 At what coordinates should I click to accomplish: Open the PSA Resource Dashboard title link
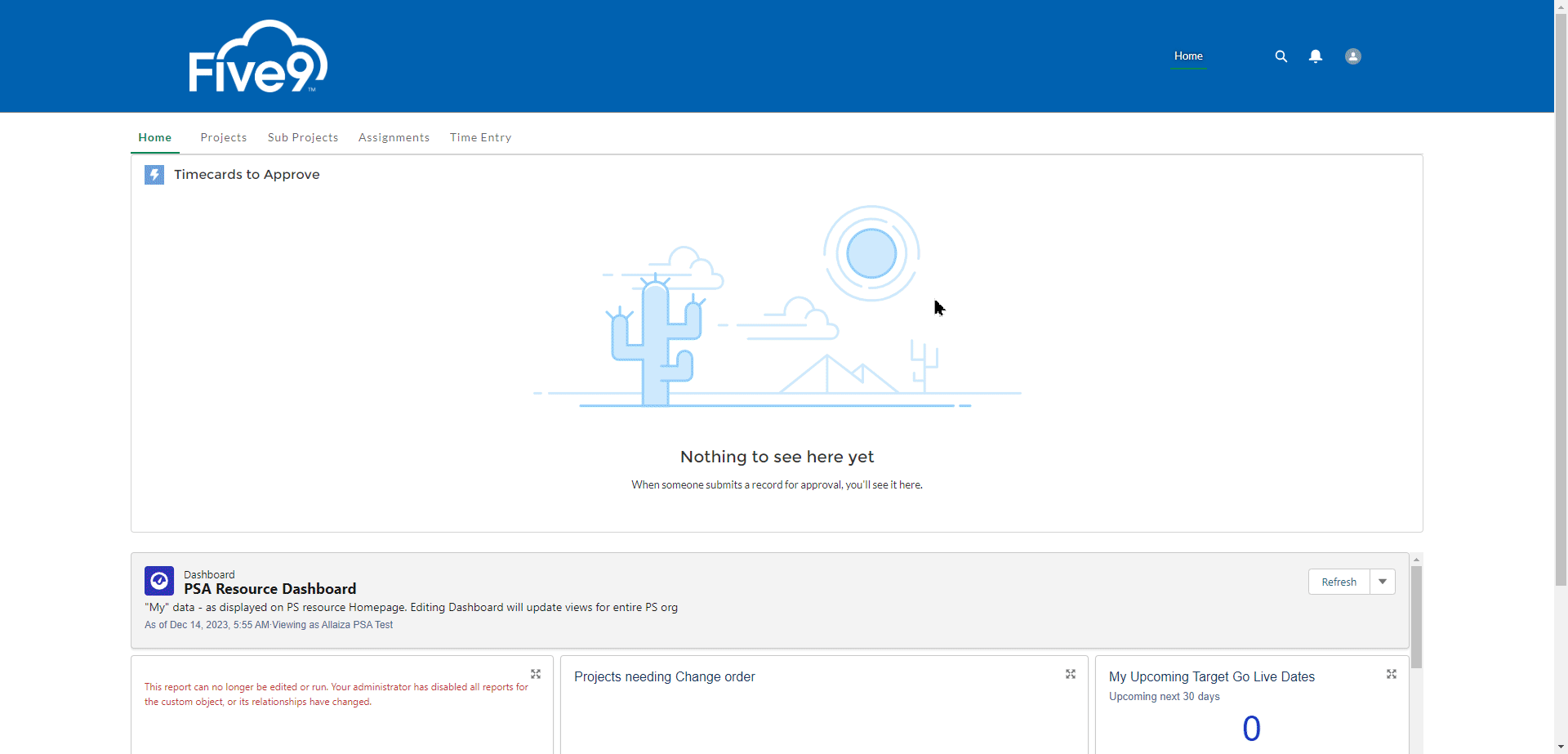[270, 589]
